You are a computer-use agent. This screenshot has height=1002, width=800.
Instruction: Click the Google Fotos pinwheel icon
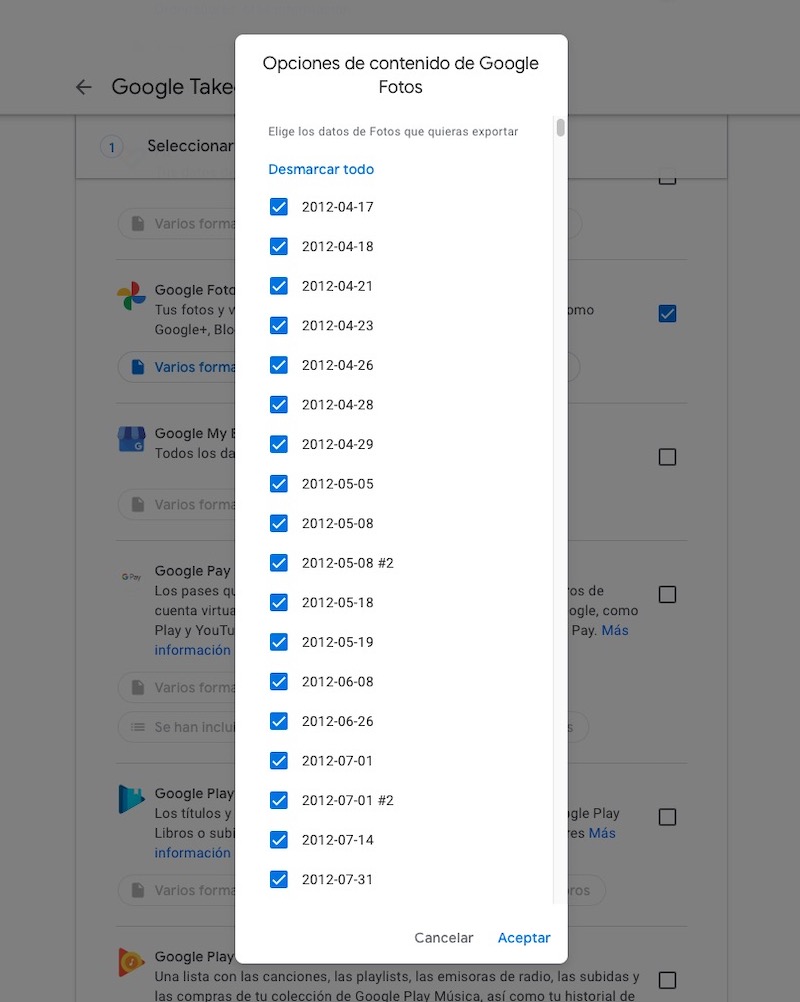[x=131, y=296]
